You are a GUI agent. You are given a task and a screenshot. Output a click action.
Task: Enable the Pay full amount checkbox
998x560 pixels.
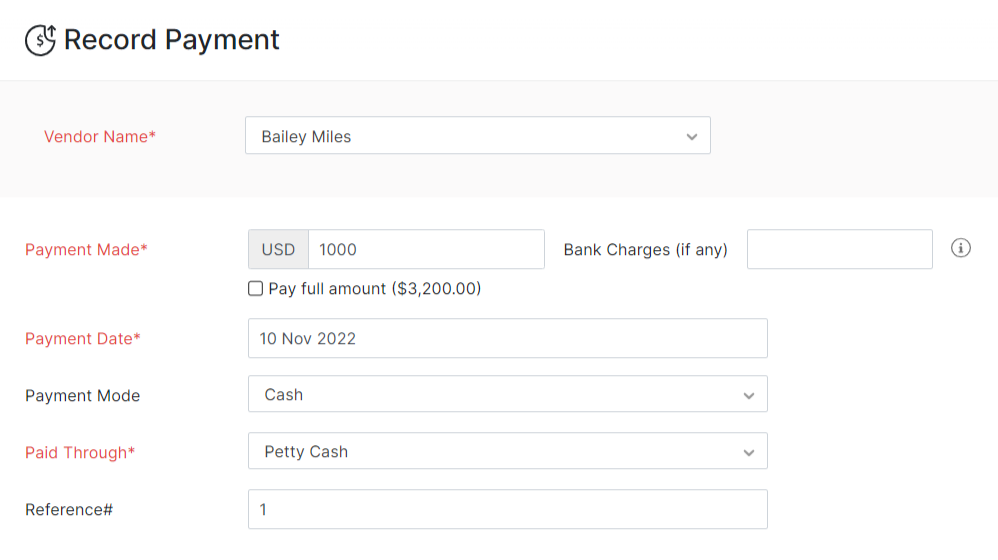(256, 289)
